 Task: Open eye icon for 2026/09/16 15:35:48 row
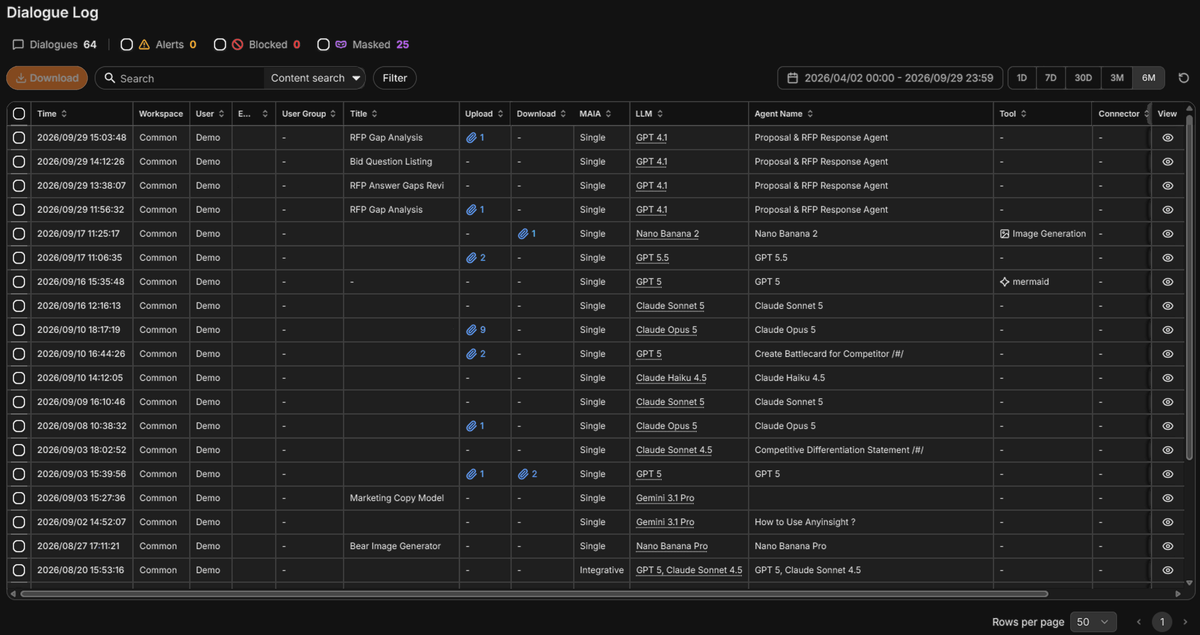coord(1167,282)
